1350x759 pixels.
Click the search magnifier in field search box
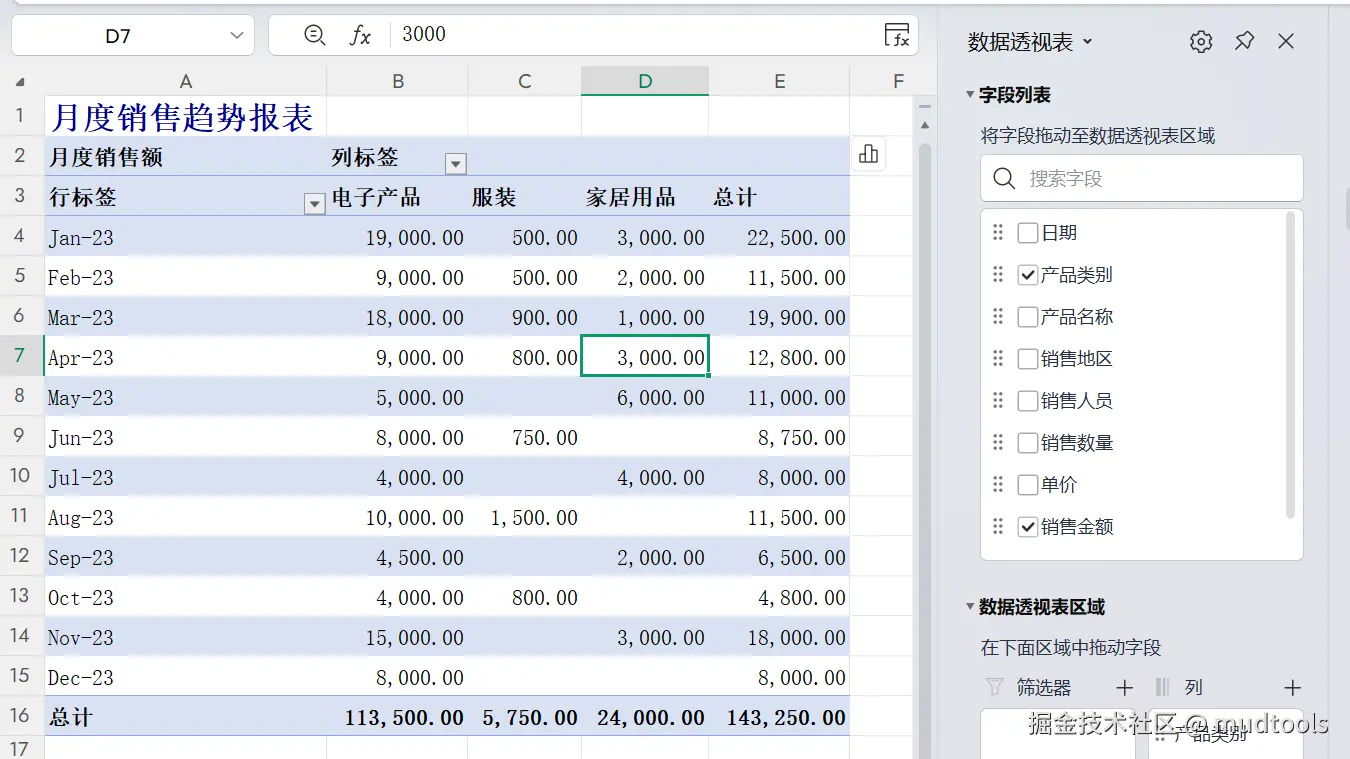pyautogui.click(x=1005, y=179)
